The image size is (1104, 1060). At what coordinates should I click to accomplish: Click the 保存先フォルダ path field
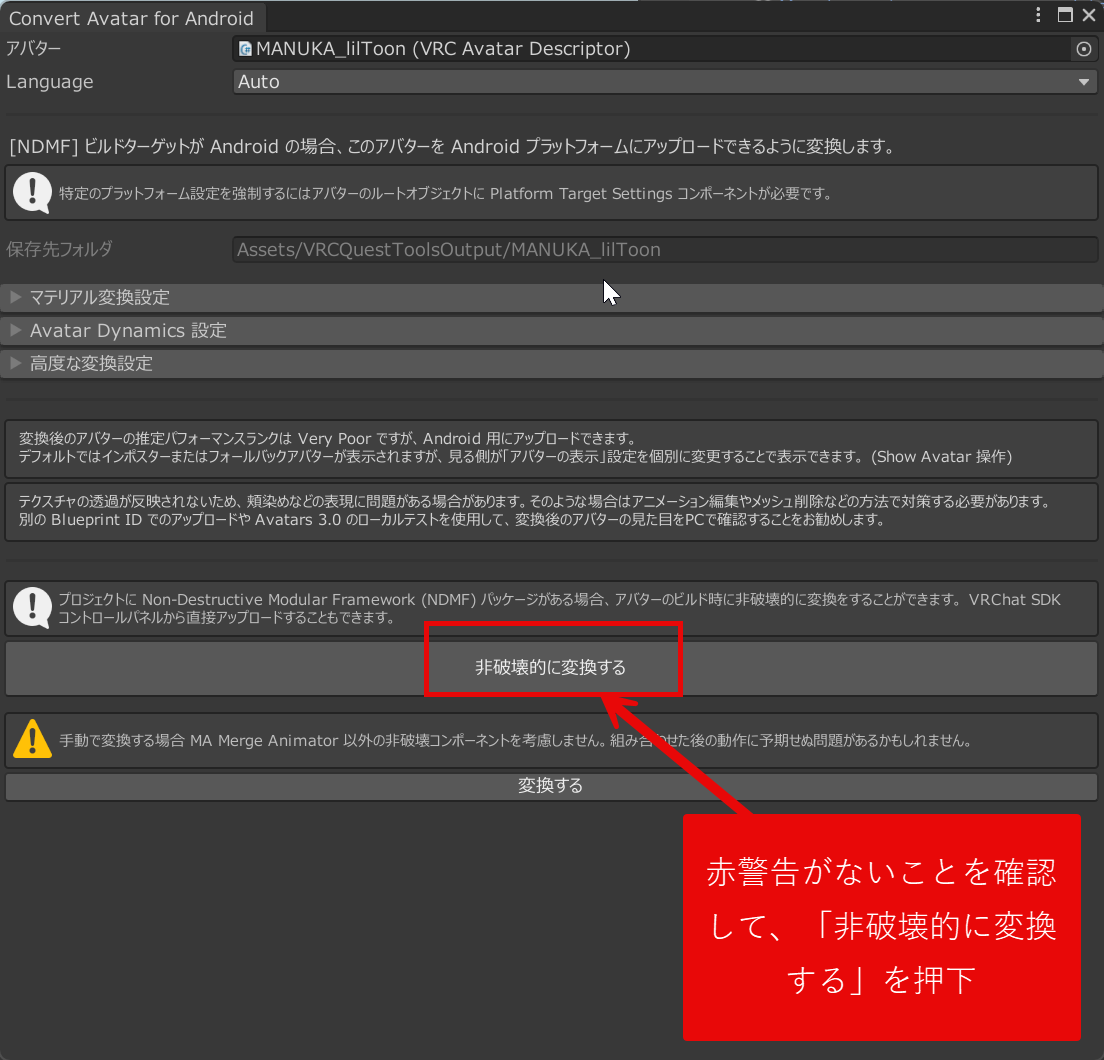665,250
